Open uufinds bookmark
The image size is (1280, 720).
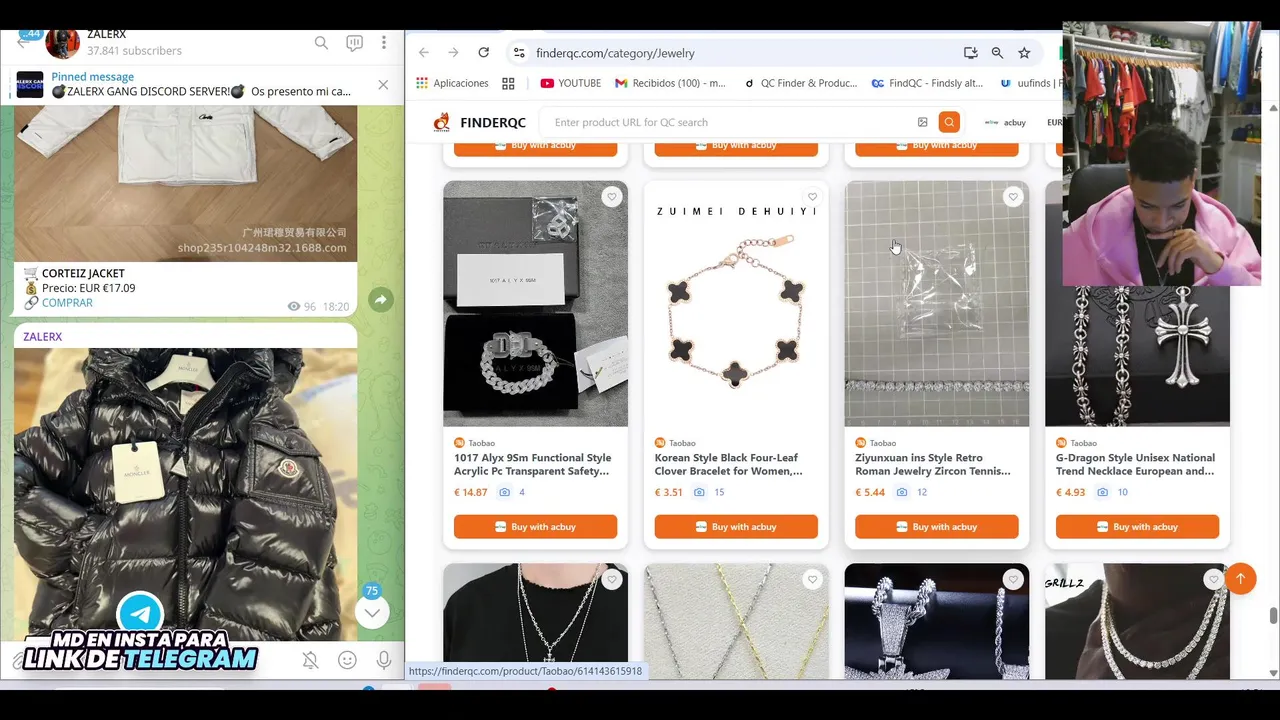(x=1030, y=83)
